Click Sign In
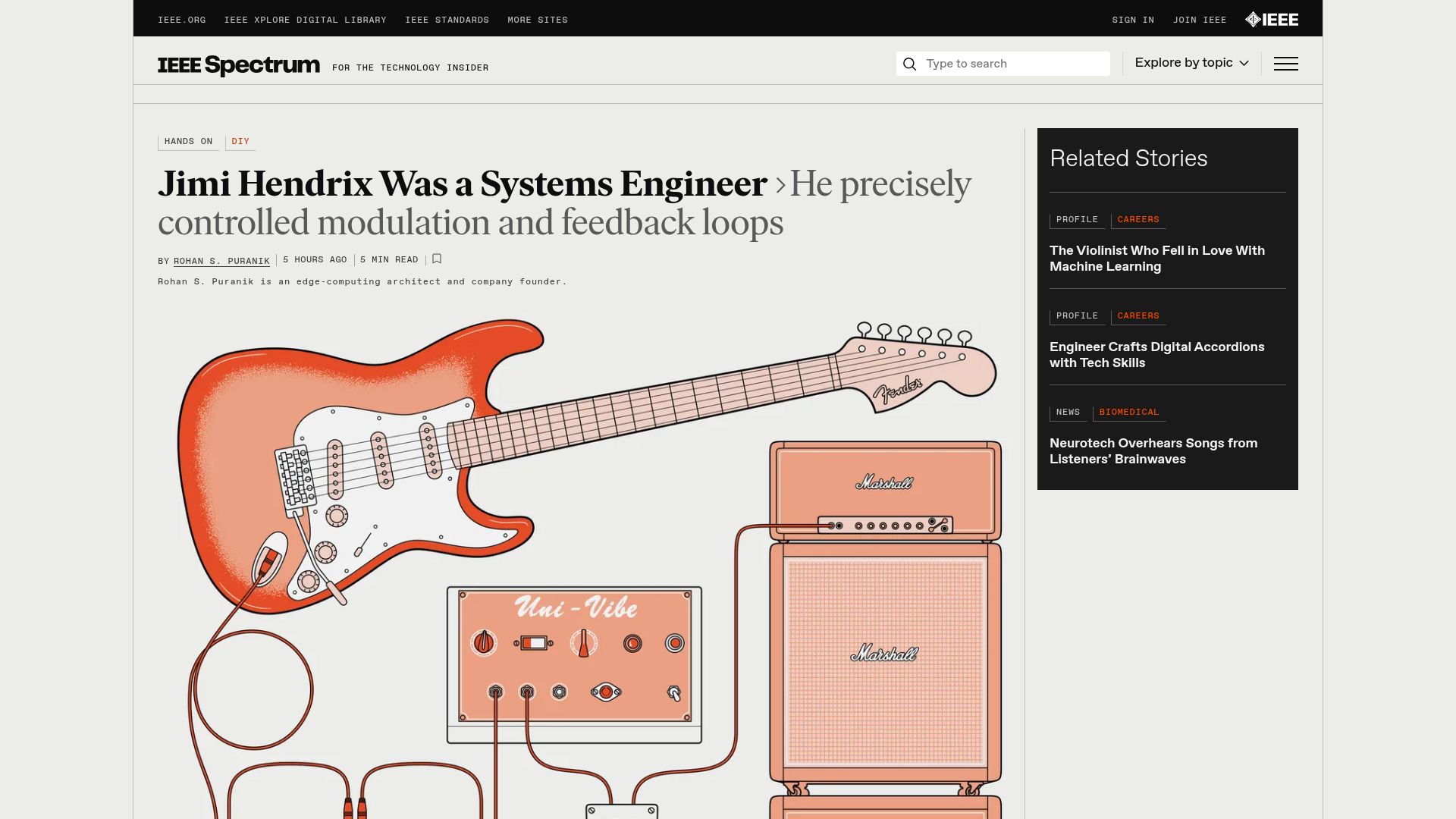The height and width of the screenshot is (819, 1456). coord(1133,20)
